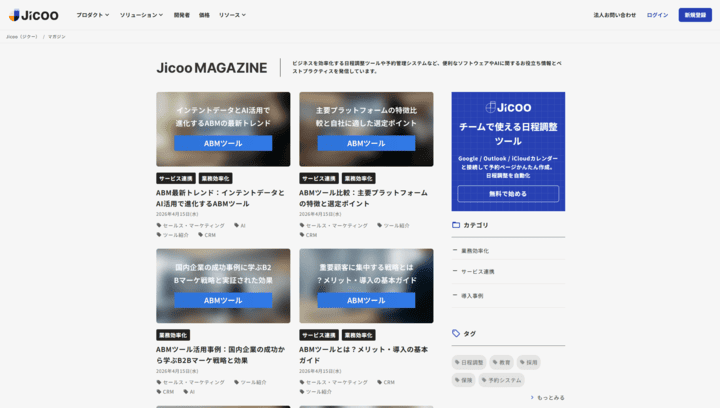Click AI tag under ABMツール活用事例 article
720x408 pixels.
point(189,392)
